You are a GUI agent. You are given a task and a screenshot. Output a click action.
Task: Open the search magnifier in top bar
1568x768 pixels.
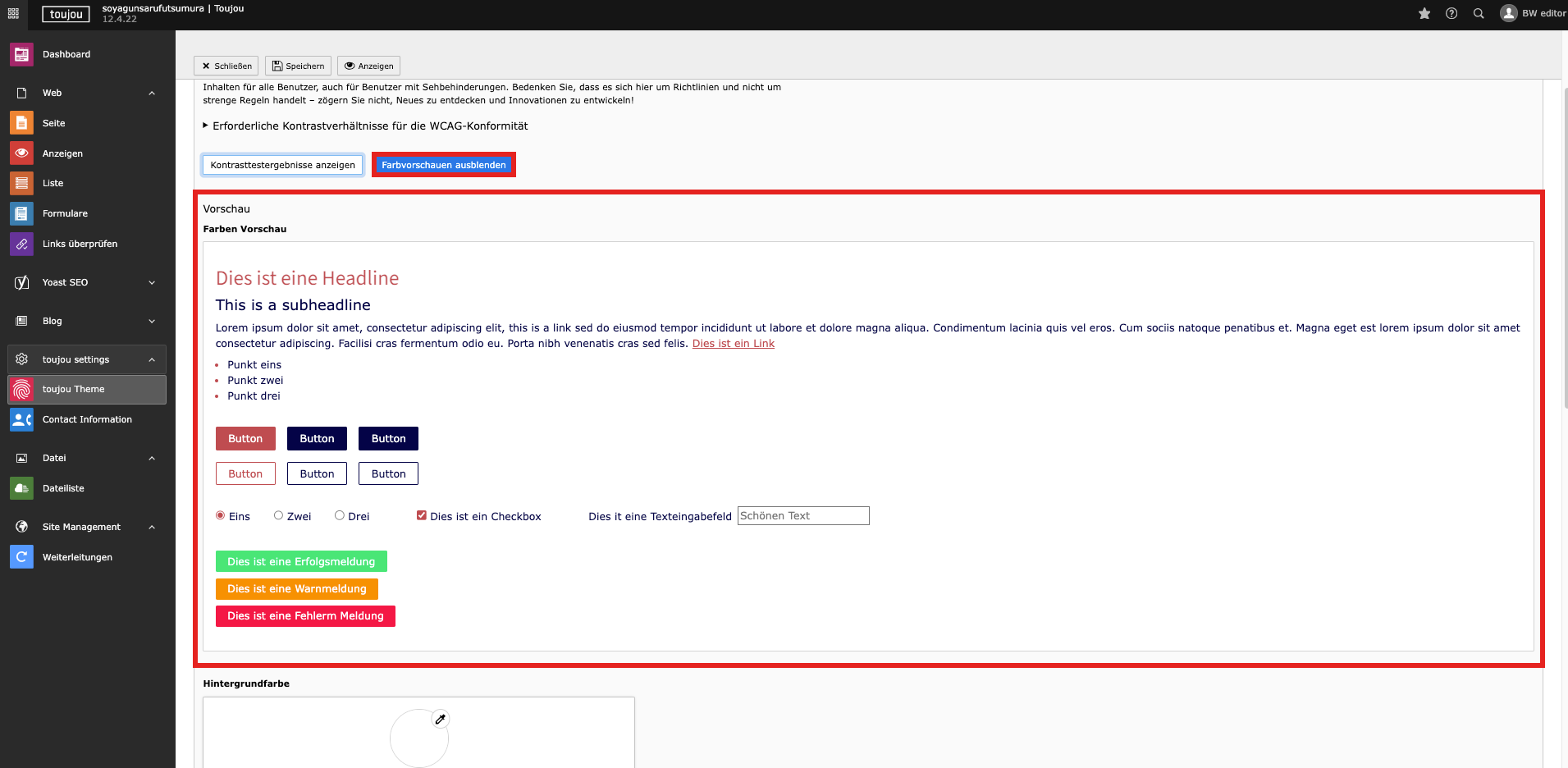tap(1479, 13)
